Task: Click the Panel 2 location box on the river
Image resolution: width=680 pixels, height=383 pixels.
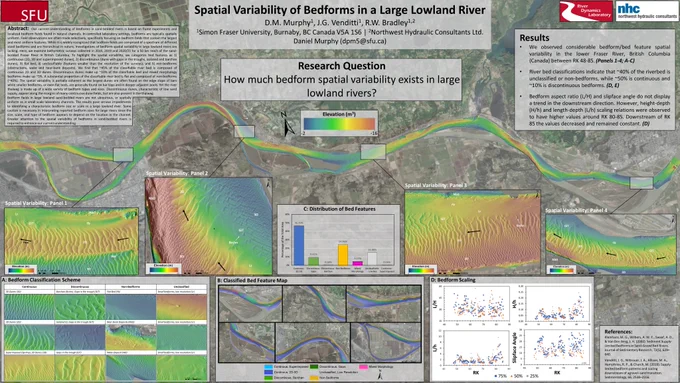Action: [x=244, y=131]
